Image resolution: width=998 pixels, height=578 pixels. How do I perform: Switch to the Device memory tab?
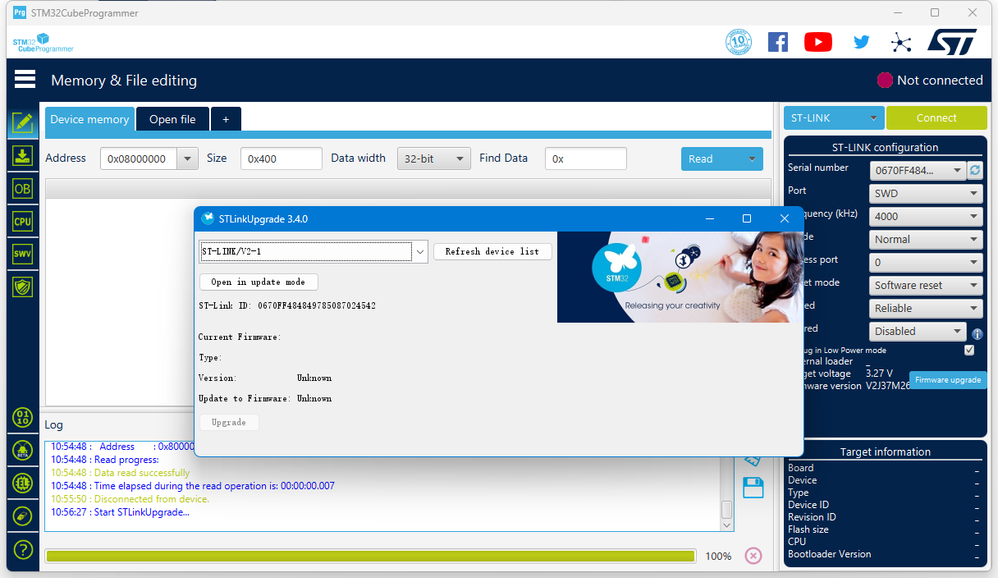(x=90, y=119)
